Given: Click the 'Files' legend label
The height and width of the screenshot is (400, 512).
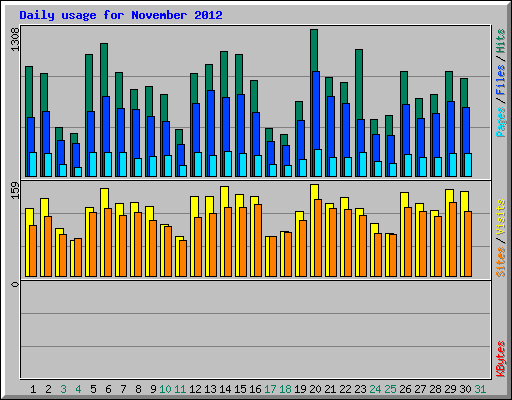Looking at the screenshot, I should tap(500, 80).
